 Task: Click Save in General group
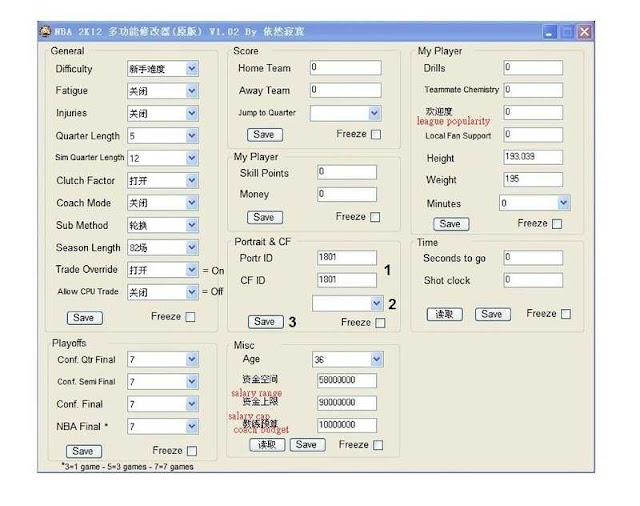[84, 318]
